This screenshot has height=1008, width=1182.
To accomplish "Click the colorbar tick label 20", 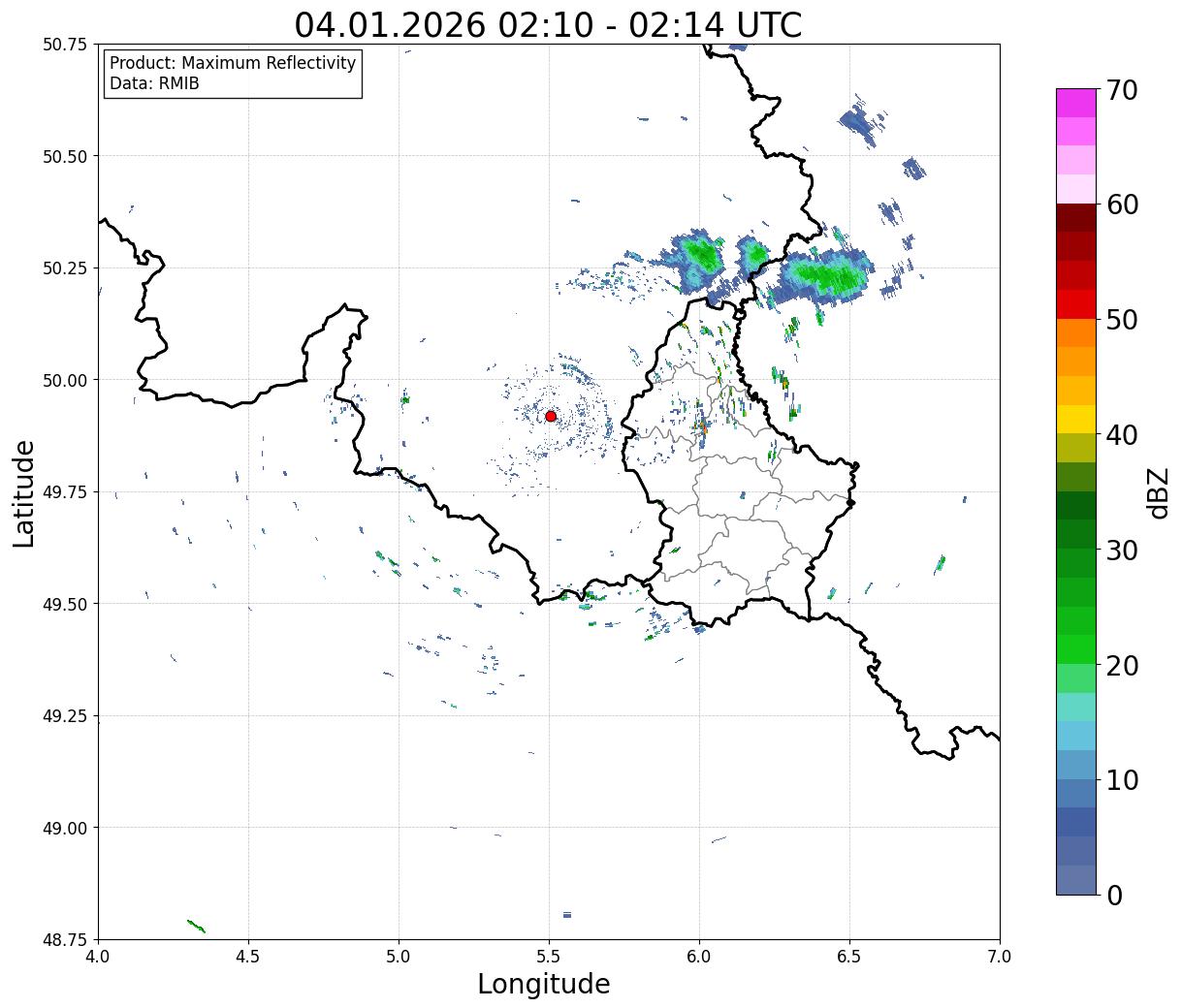I will (x=1121, y=666).
